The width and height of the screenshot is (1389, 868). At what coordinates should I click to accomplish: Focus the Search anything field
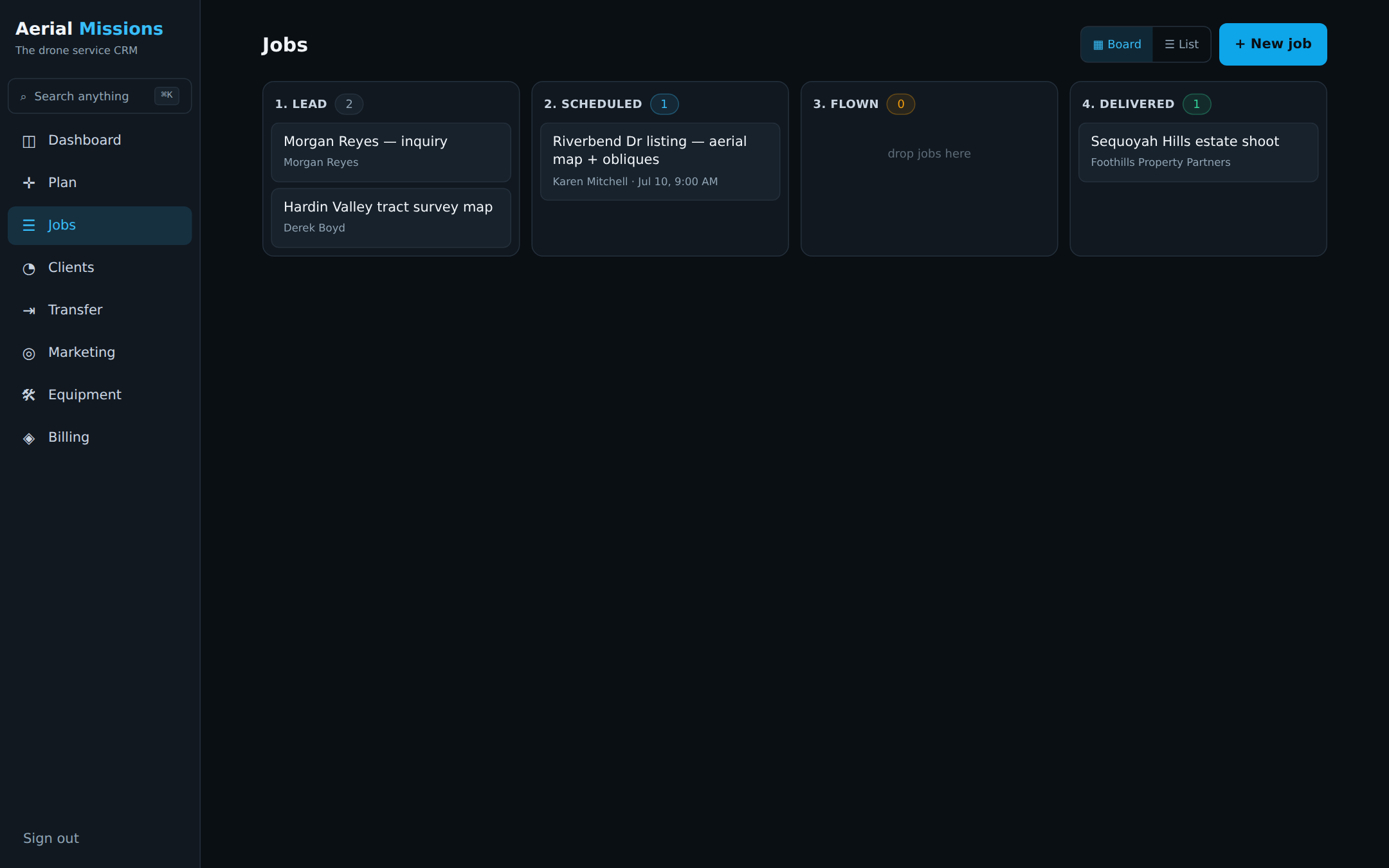100,96
